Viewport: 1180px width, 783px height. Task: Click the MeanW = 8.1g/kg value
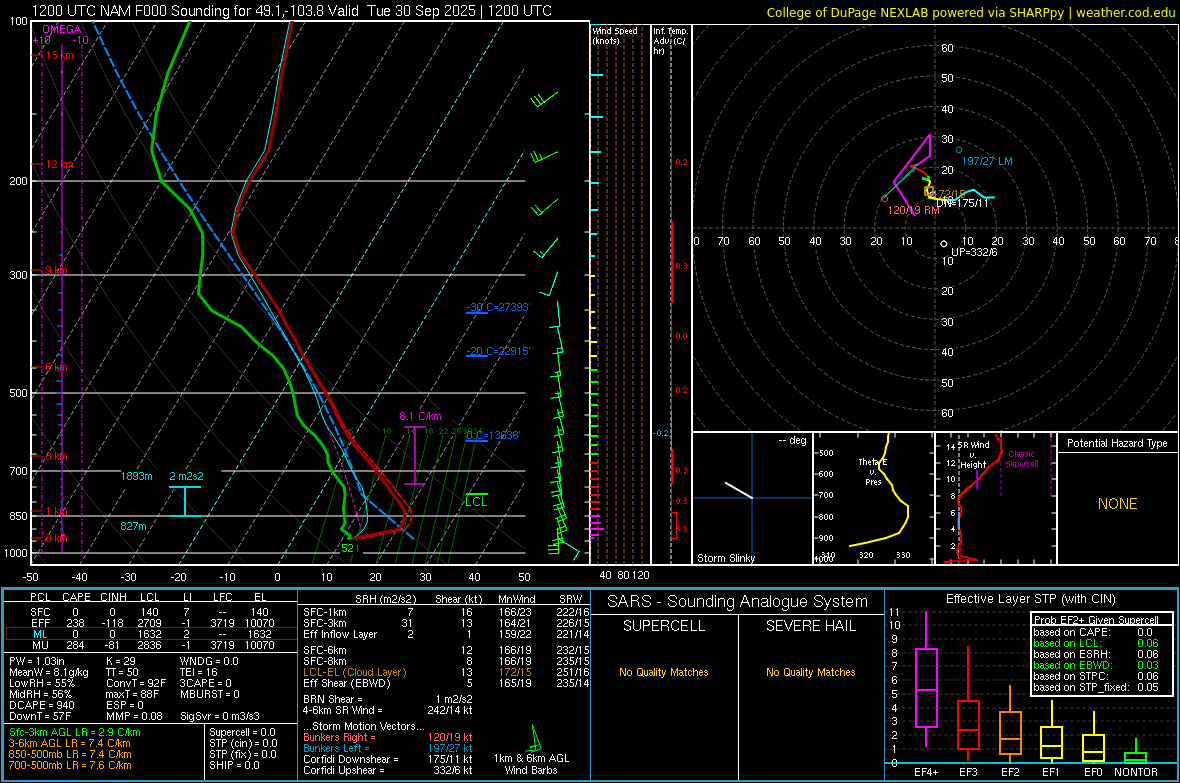49,672
